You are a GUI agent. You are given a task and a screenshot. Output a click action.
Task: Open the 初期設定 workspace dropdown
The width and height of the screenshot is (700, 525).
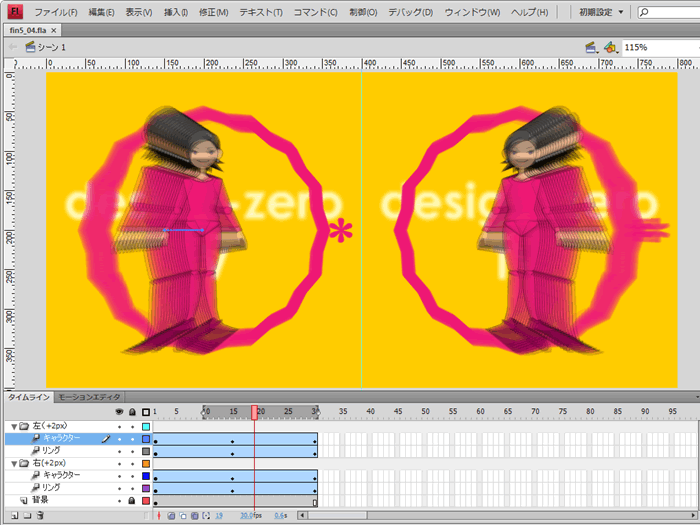pyautogui.click(x=602, y=12)
